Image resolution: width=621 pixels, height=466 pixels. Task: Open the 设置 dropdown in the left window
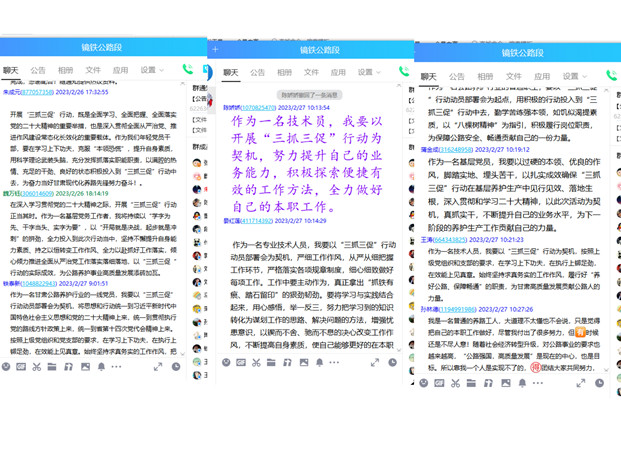(x=152, y=71)
